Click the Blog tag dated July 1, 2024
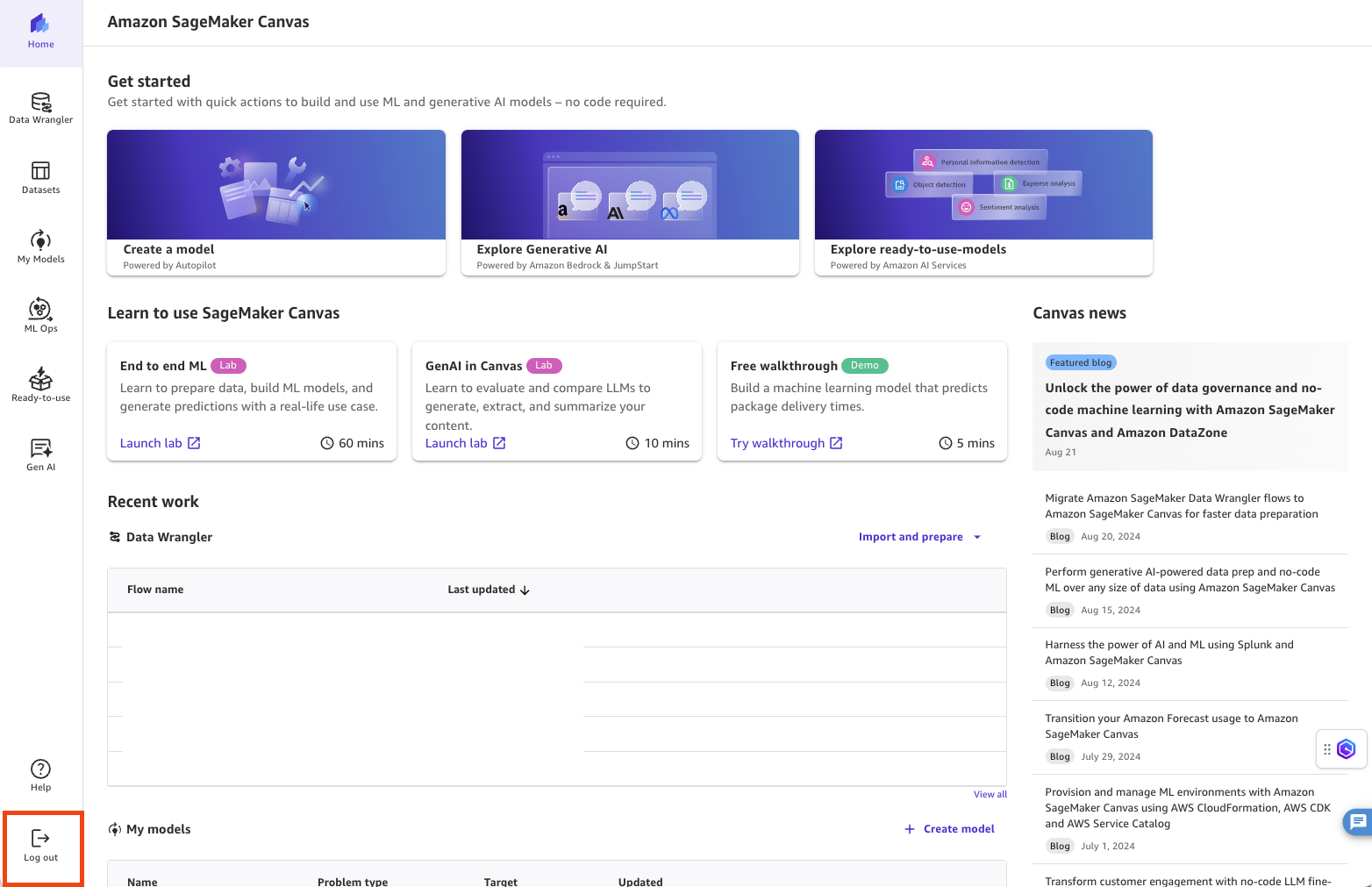 tap(1060, 847)
